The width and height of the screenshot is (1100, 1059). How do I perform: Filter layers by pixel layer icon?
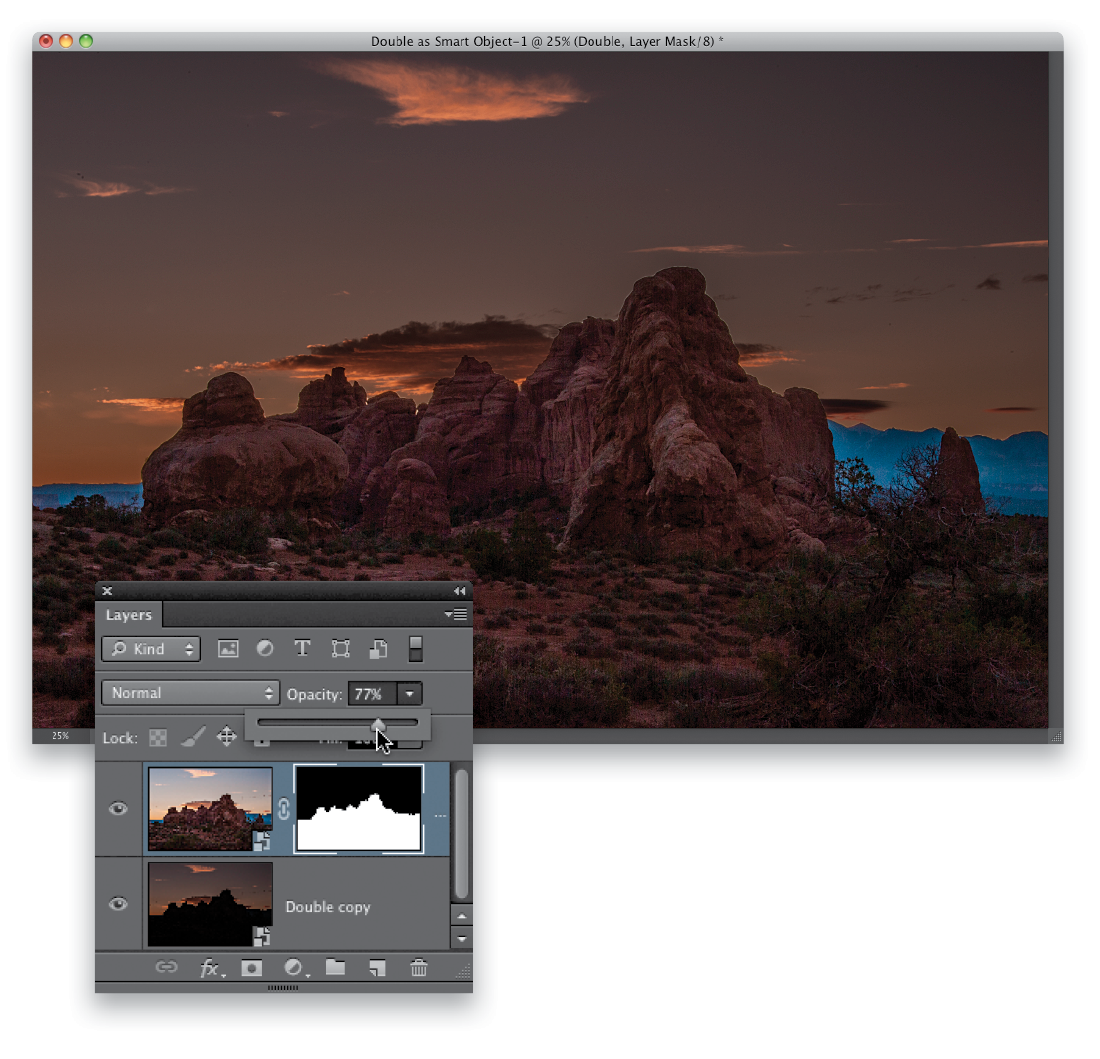pos(228,649)
